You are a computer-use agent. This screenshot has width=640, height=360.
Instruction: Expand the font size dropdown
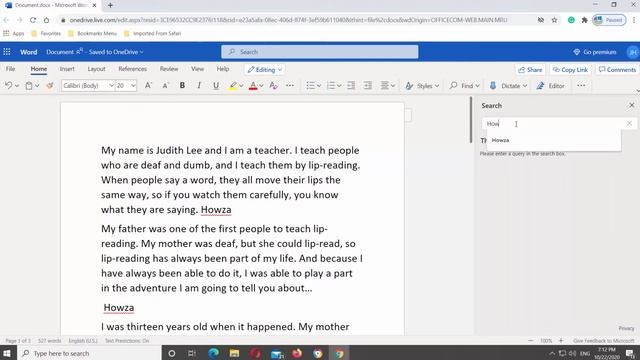click(x=133, y=85)
